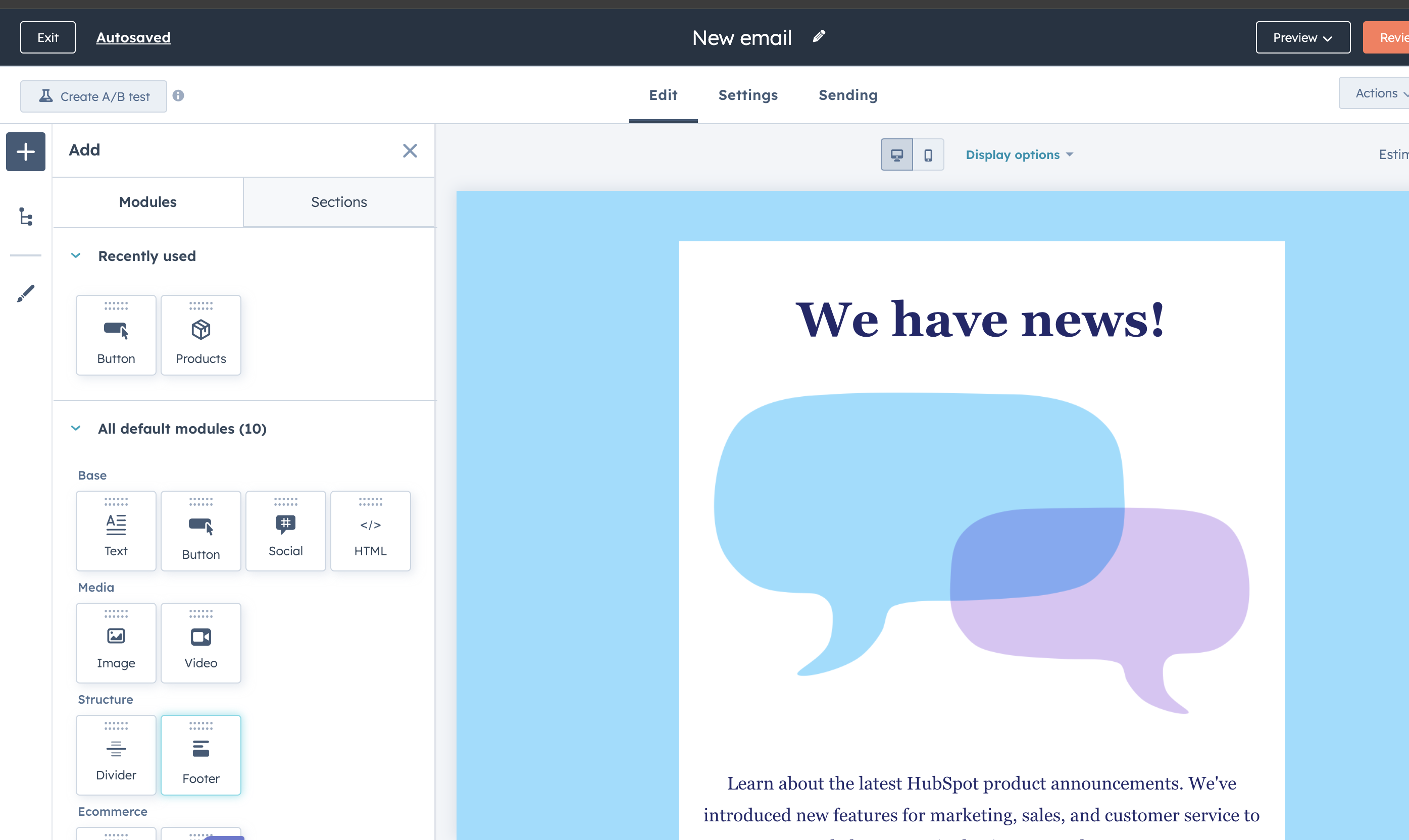Switch to the Sections tab
The height and width of the screenshot is (840, 1409).
click(x=339, y=202)
